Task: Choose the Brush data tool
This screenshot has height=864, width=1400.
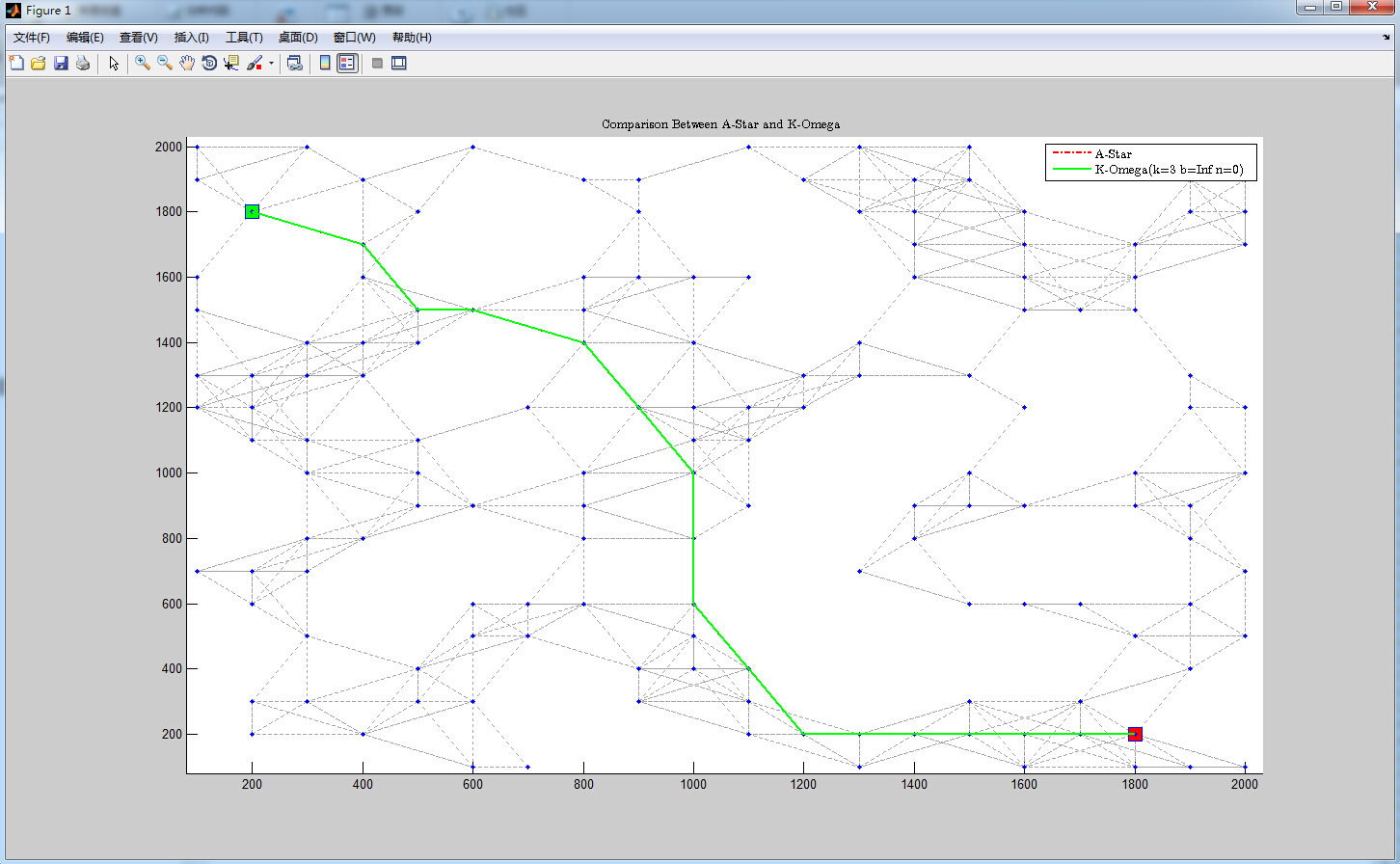Action: pos(255,63)
